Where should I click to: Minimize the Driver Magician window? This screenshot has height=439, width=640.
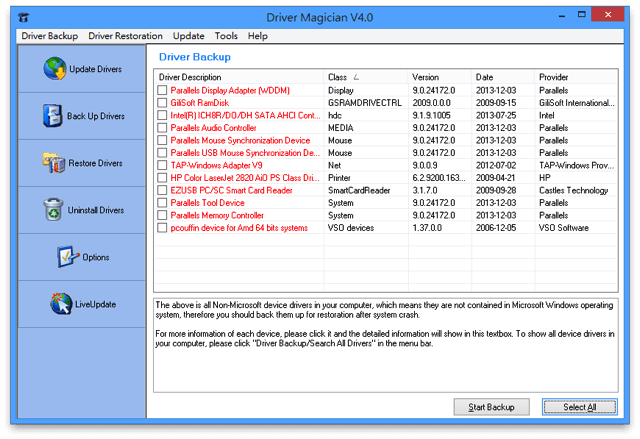tap(562, 16)
